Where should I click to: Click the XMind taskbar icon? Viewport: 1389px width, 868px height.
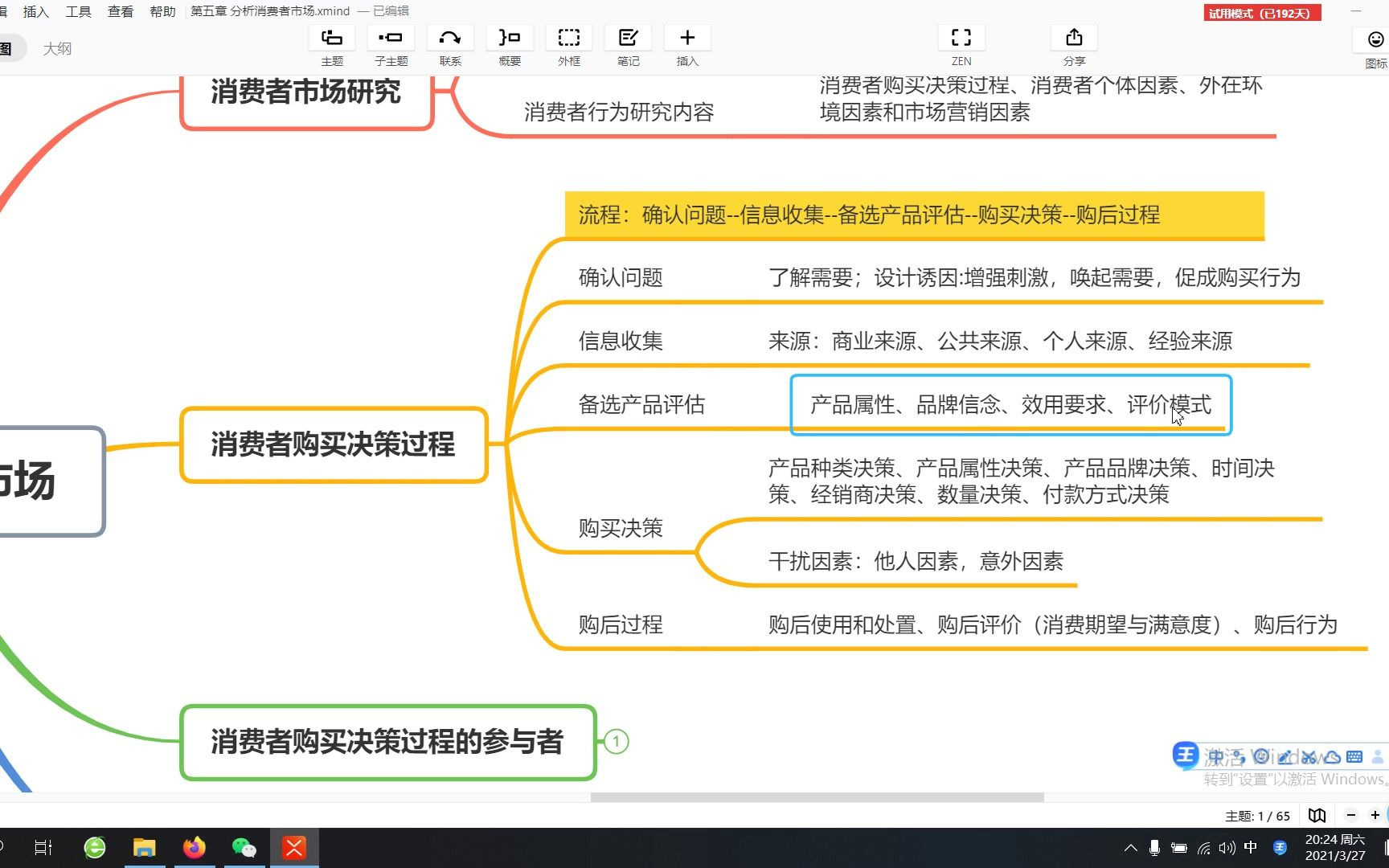294,848
